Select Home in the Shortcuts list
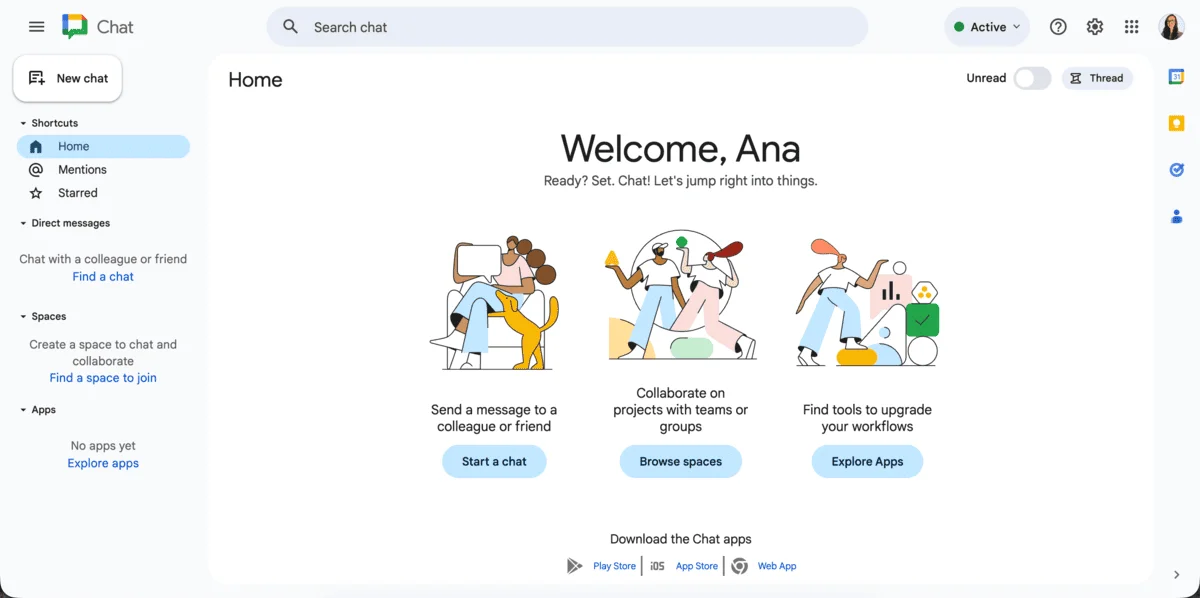Screen dimensions: 1200x598 click(74, 146)
